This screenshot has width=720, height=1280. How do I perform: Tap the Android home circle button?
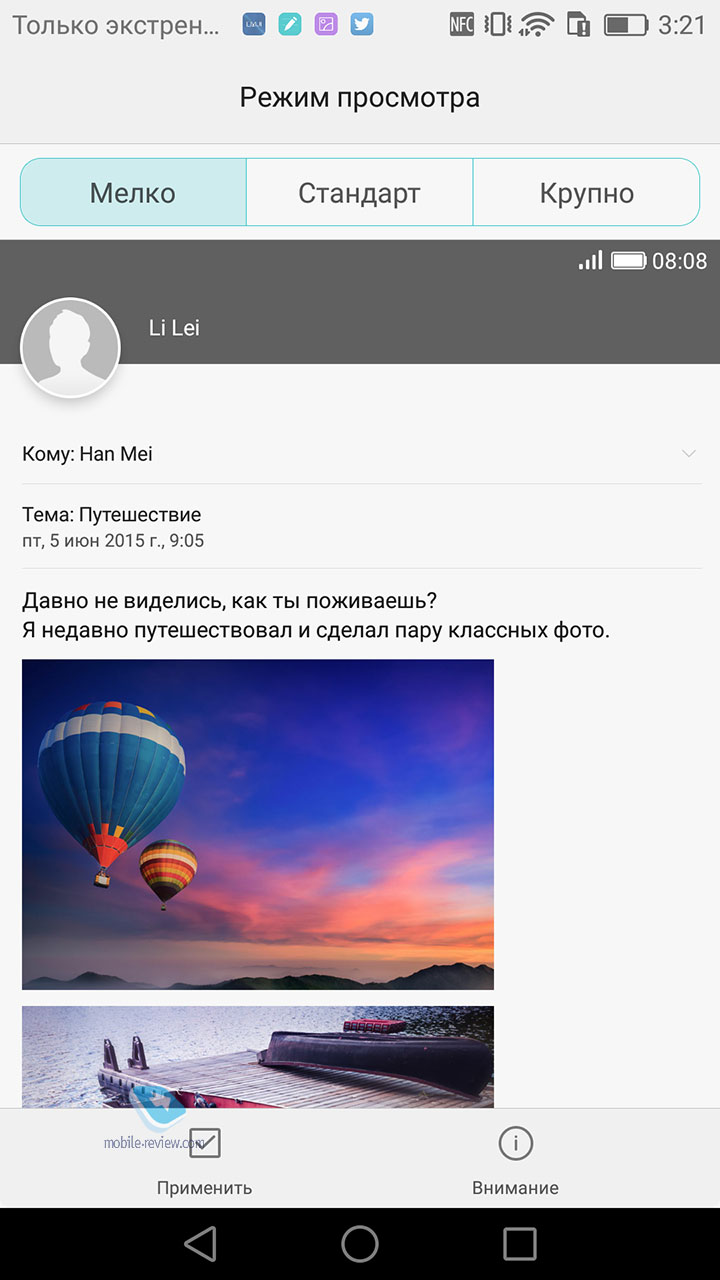pos(360,1243)
